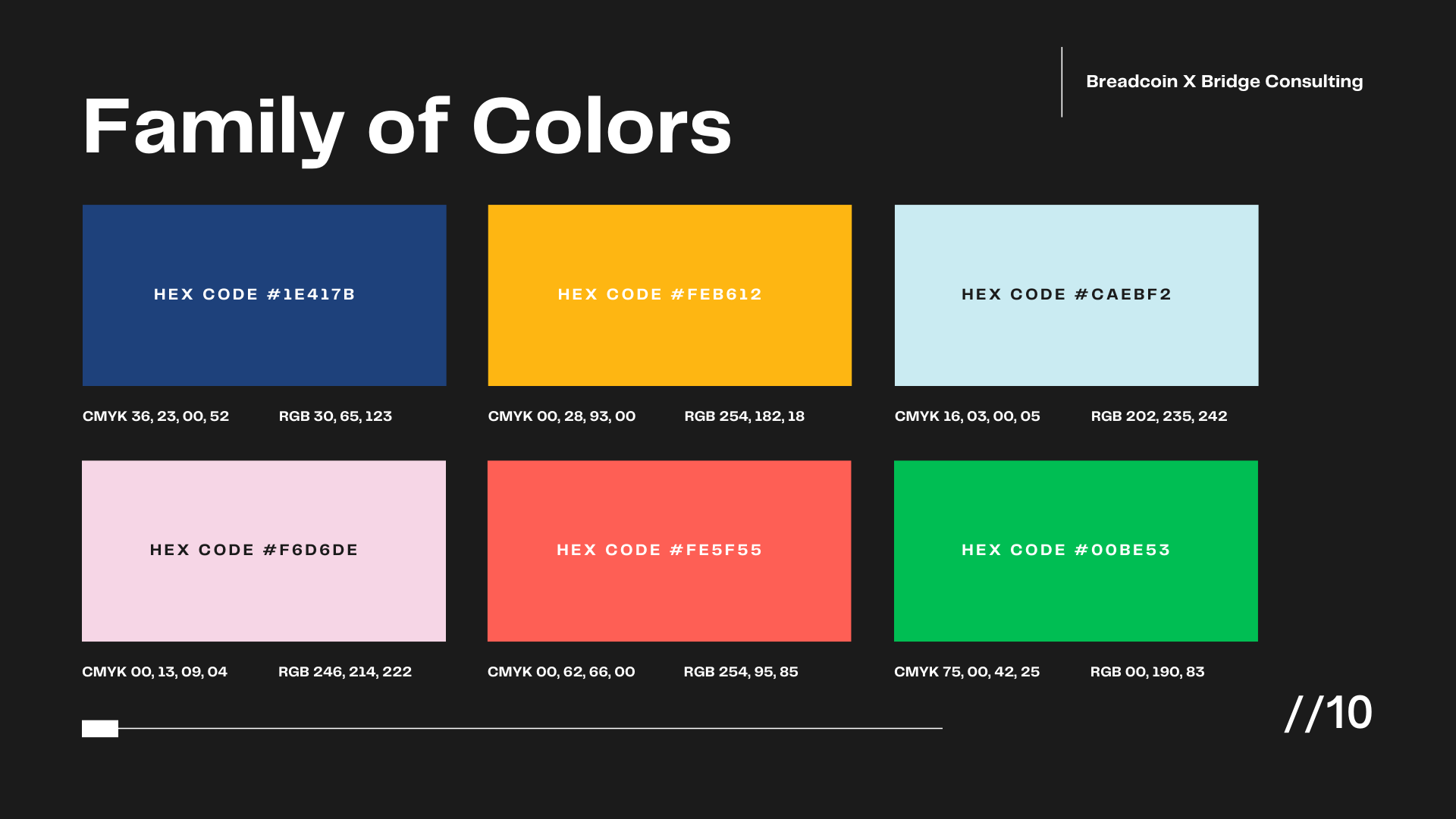Click the //10 page number

1329,713
